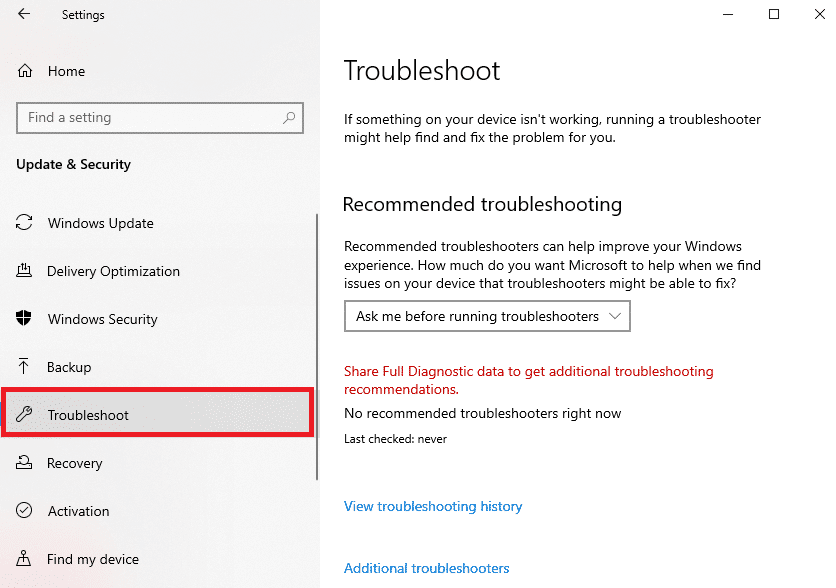
Task: Open the Windows Update settings page
Action: tap(100, 223)
